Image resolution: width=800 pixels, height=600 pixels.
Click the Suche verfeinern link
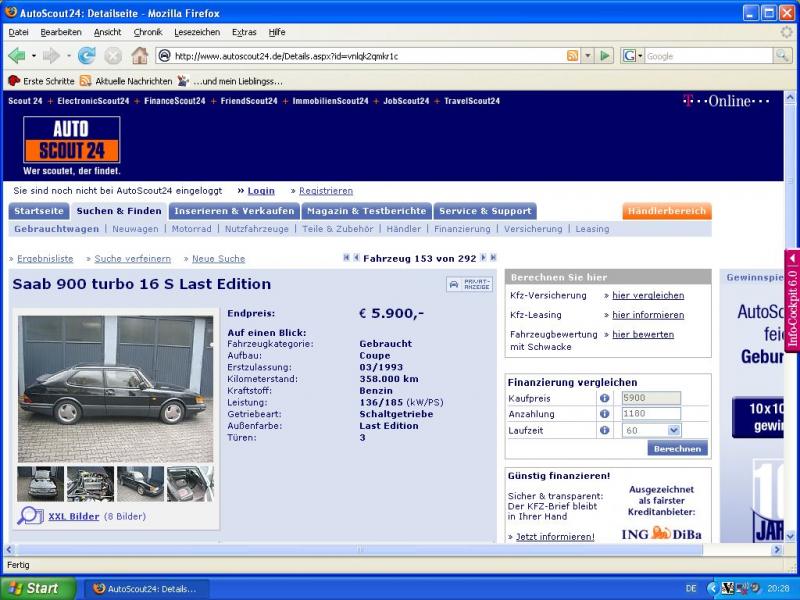click(132, 259)
